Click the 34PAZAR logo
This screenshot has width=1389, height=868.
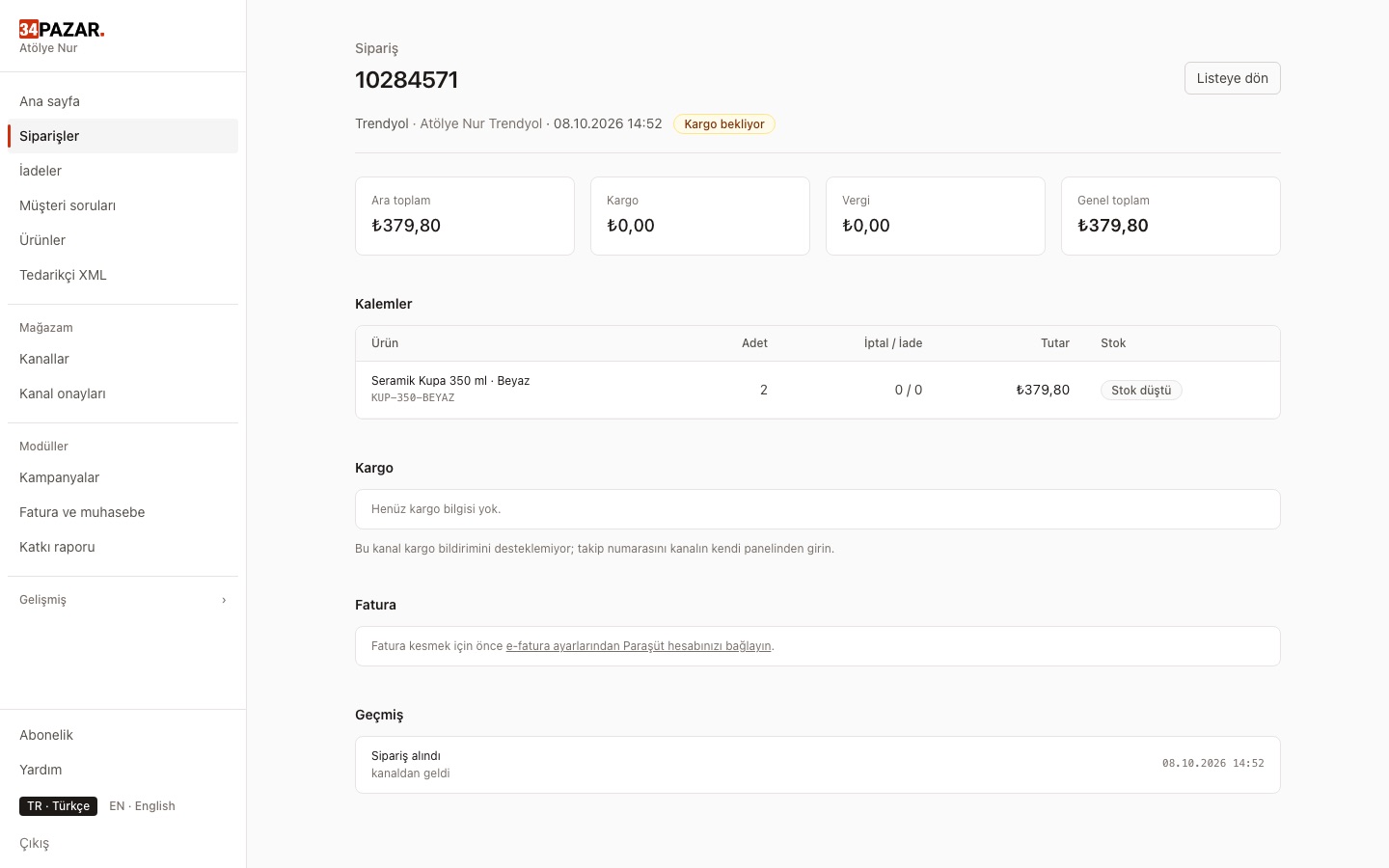coord(62,29)
